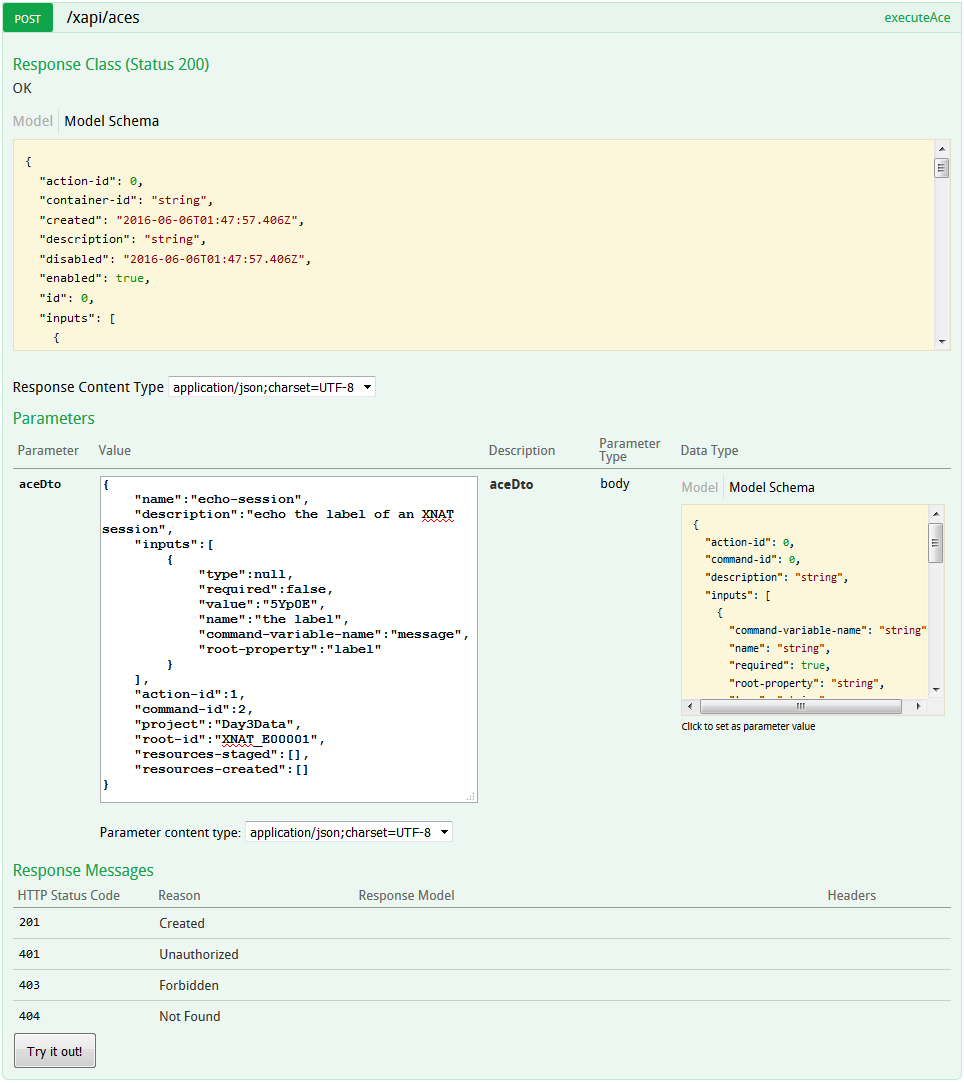Switch to the Data Type Model tab
The image size is (964, 1083).
[x=699, y=488]
